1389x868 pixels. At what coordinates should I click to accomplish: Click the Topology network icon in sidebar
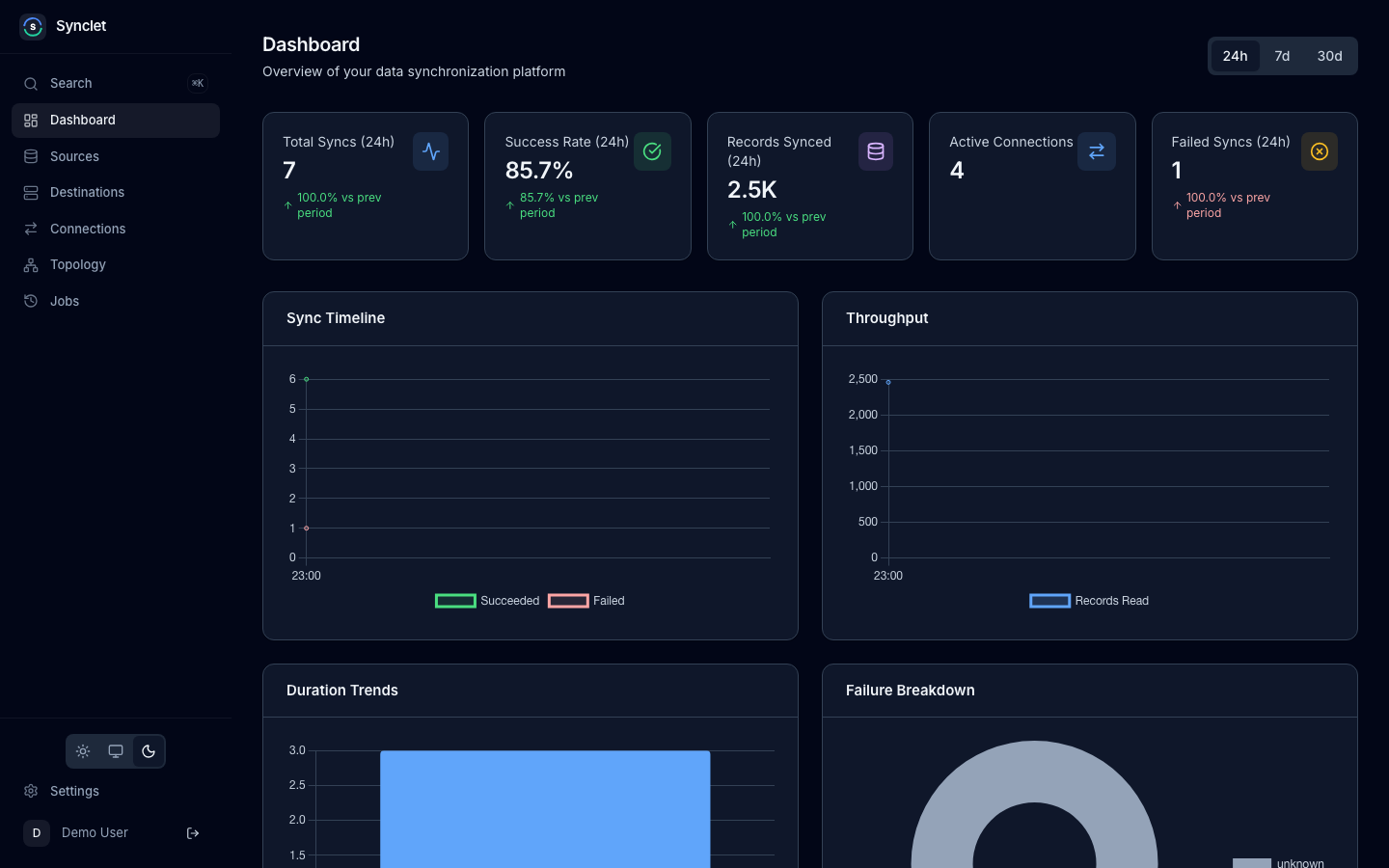pyautogui.click(x=31, y=265)
